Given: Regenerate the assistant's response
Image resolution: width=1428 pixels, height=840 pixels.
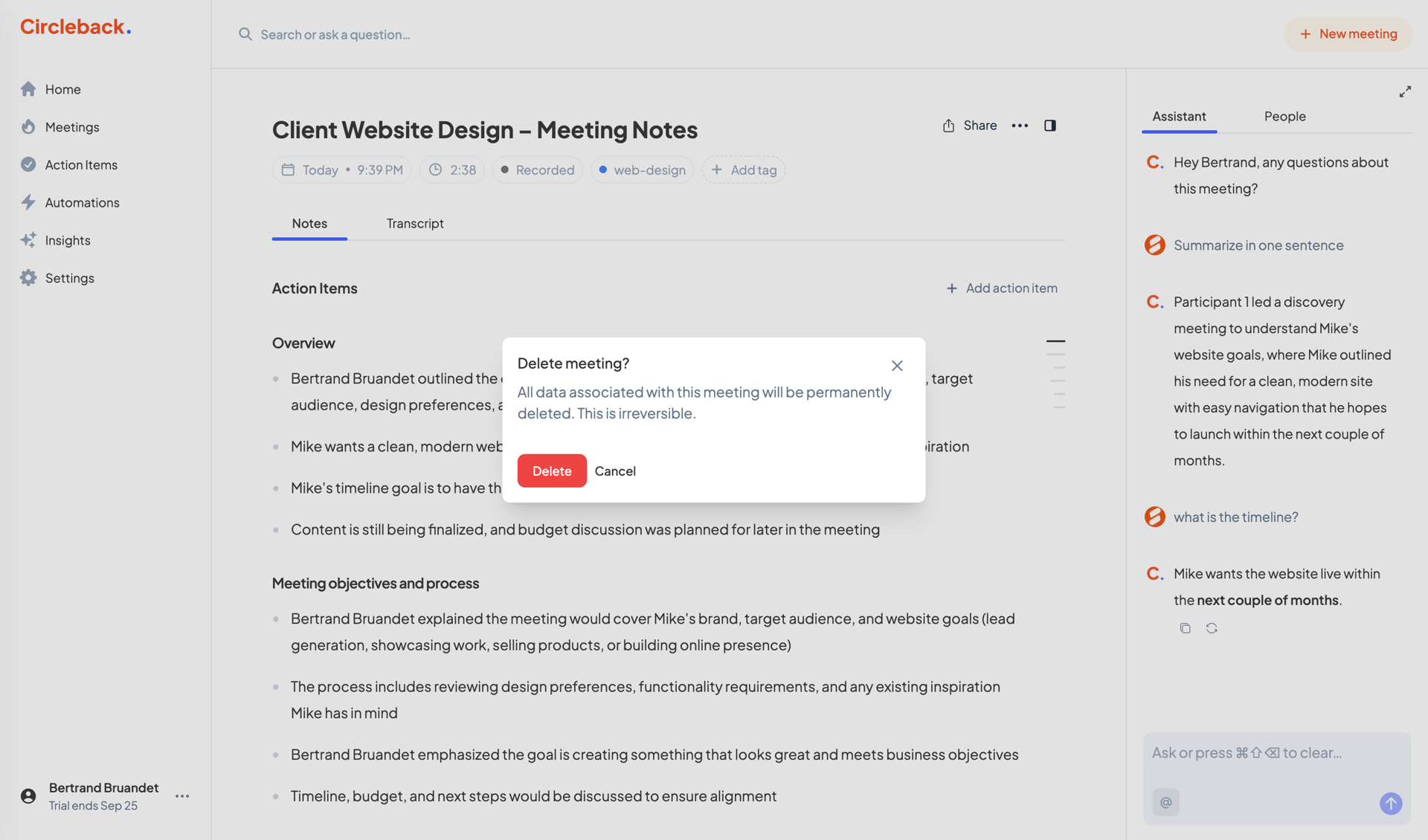Looking at the screenshot, I should click(1212, 627).
